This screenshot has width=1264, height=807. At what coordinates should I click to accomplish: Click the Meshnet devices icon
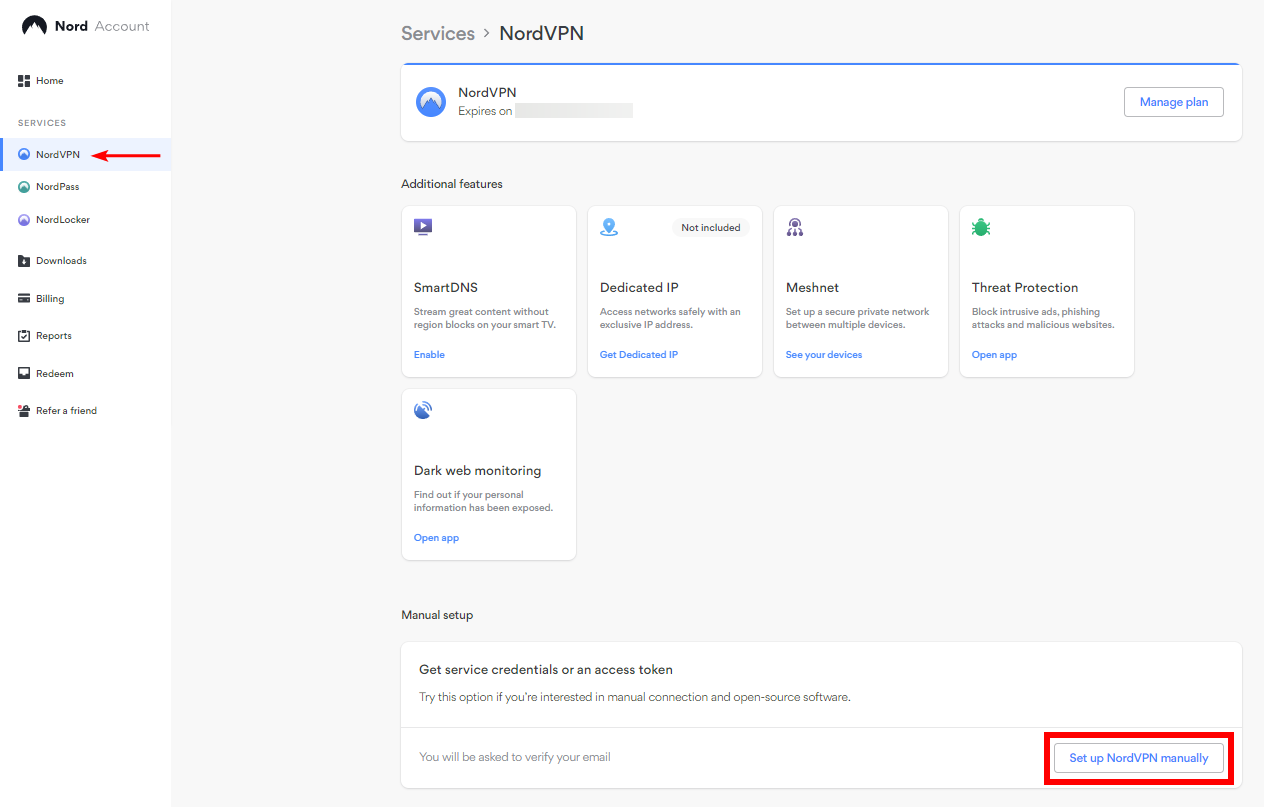tap(795, 227)
